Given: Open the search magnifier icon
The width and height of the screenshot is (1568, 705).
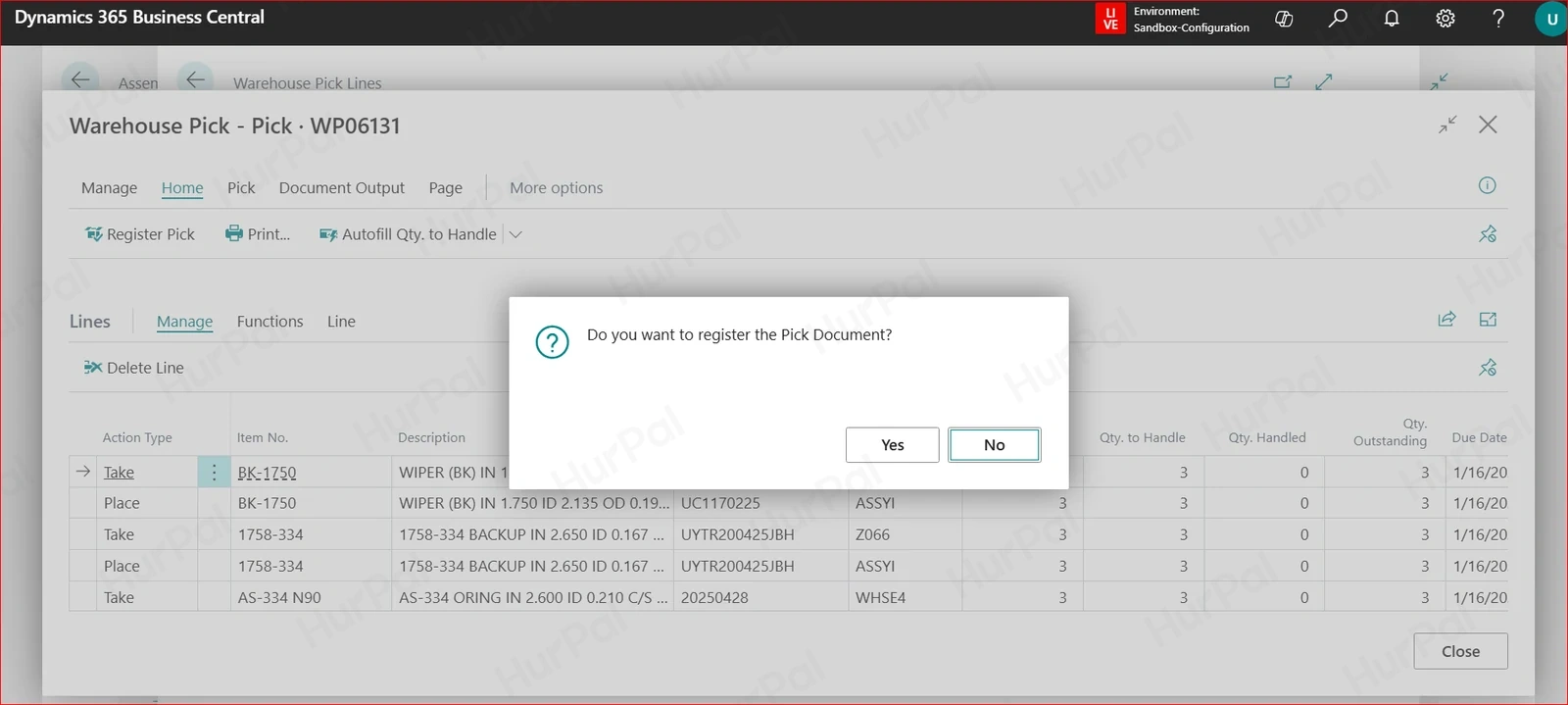Looking at the screenshot, I should click(1338, 19).
